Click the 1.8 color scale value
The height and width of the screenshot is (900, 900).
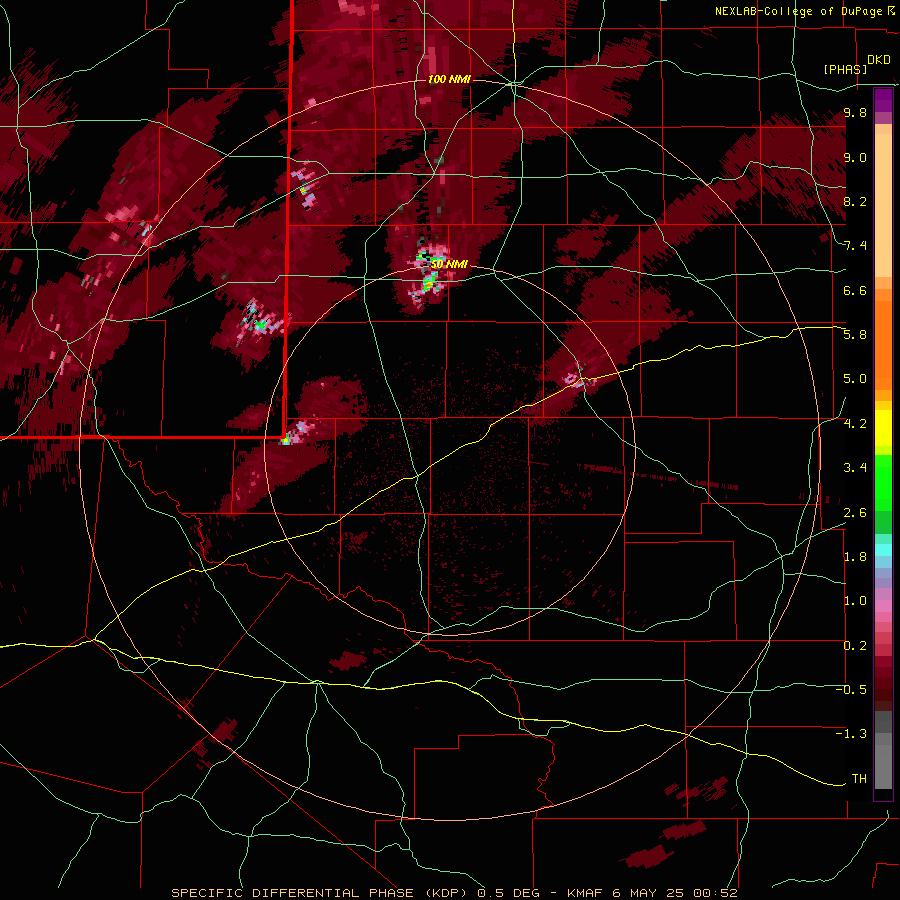pyautogui.click(x=855, y=557)
